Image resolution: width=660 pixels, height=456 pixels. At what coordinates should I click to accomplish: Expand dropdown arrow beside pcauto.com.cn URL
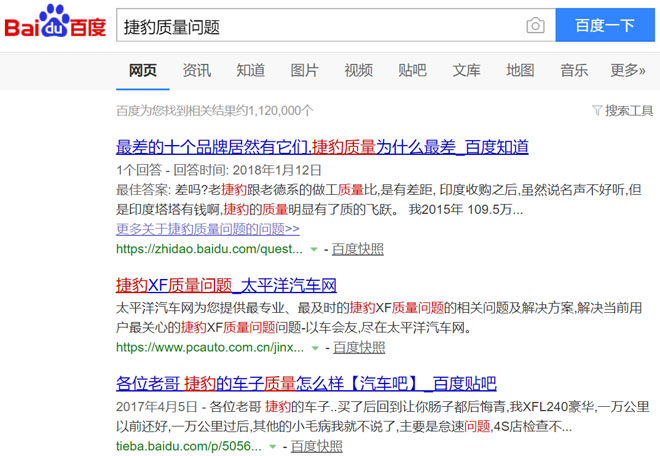(x=315, y=348)
